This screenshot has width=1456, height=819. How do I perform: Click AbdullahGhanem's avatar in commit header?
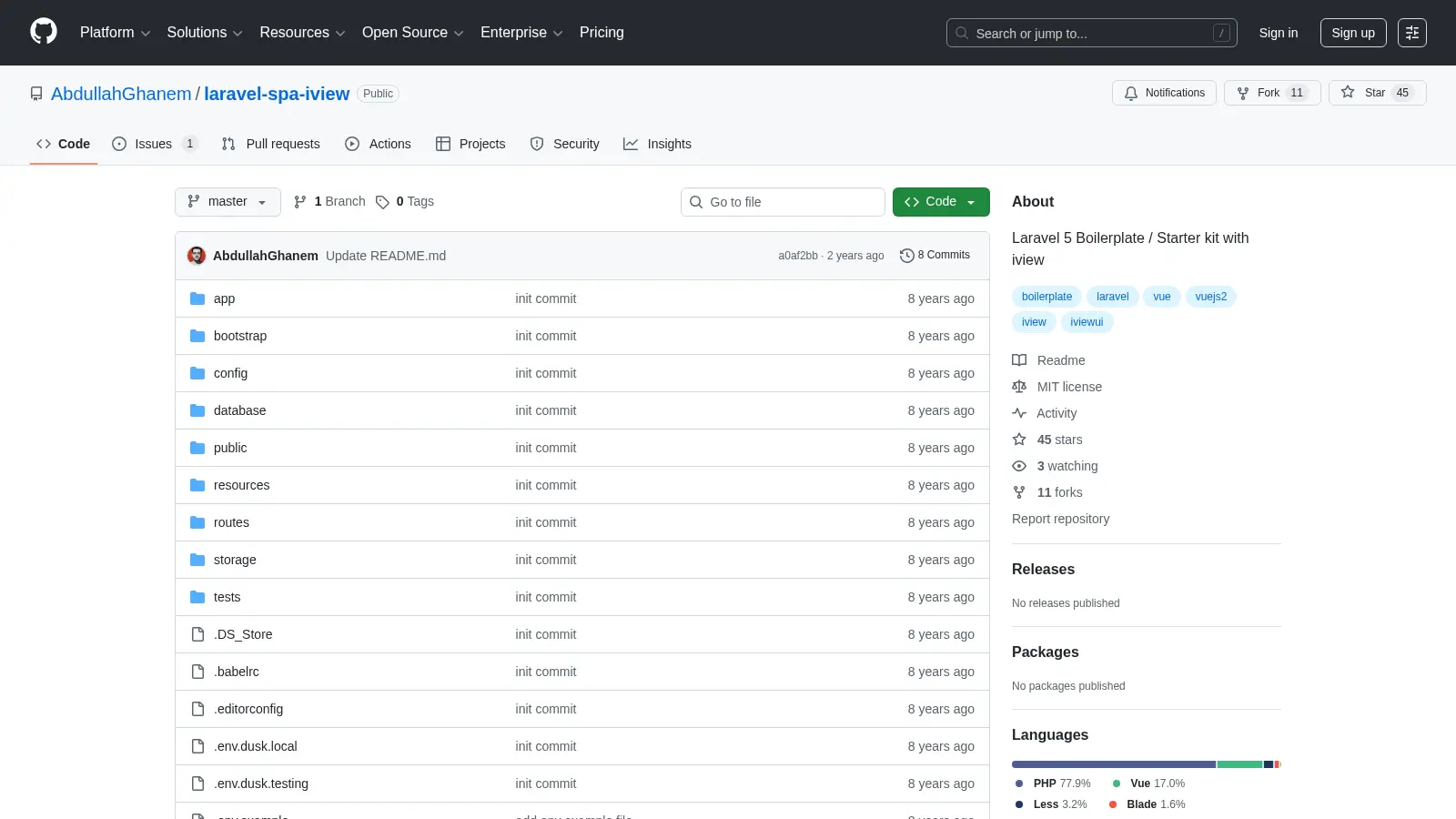click(x=197, y=256)
